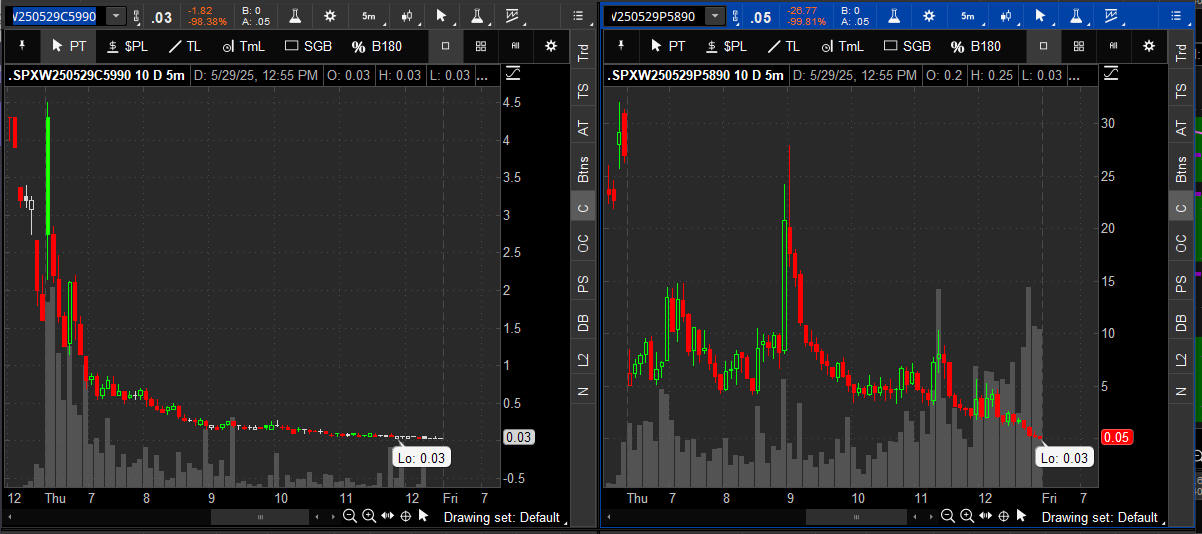This screenshot has height=534, width=1202.
Task: Open the 5m timeframe dropdown in right chart
Action: 968,16
